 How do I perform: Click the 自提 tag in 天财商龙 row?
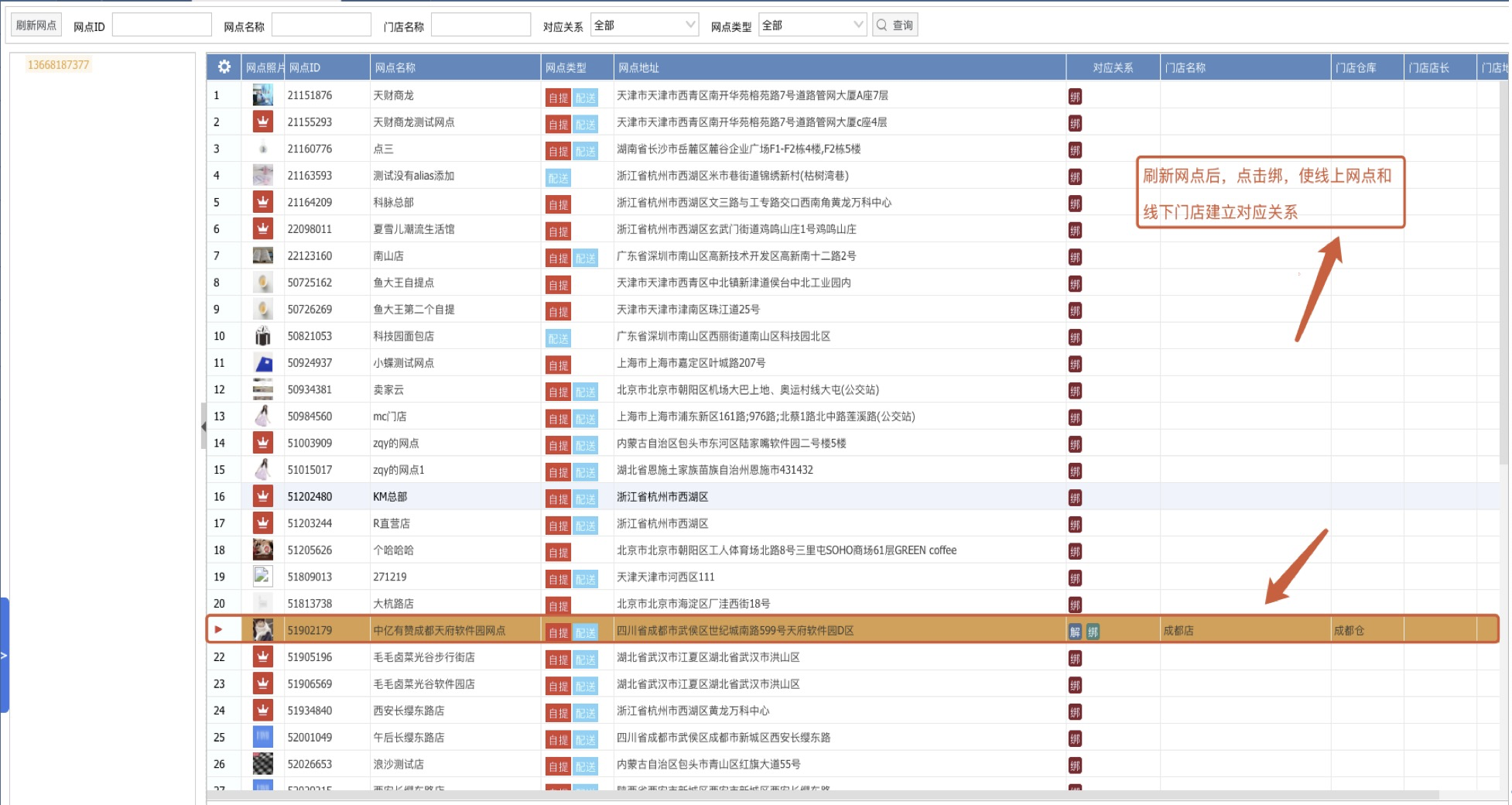click(558, 98)
